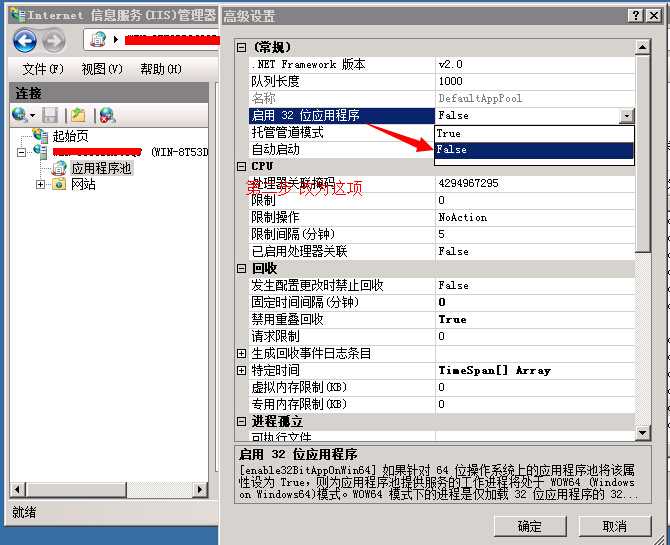Select the 虚拟内存限制(KB) property row
Viewport: 670px width, 545px height.
[x=441, y=387]
